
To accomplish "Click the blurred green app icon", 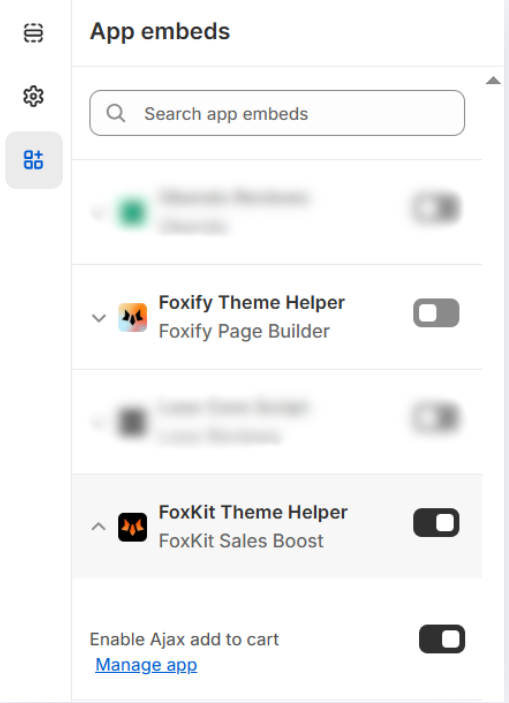I will click(x=132, y=212).
